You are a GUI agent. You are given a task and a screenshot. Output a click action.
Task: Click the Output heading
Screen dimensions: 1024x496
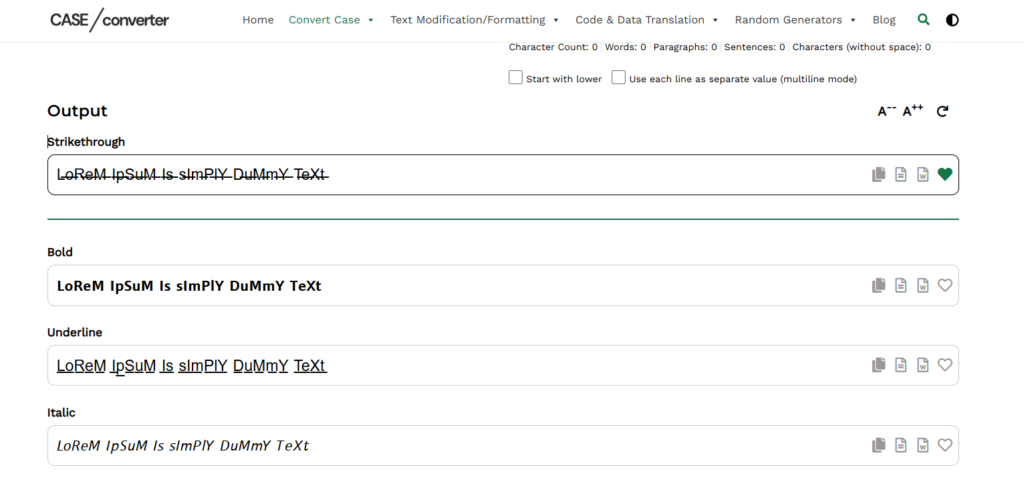tap(77, 111)
